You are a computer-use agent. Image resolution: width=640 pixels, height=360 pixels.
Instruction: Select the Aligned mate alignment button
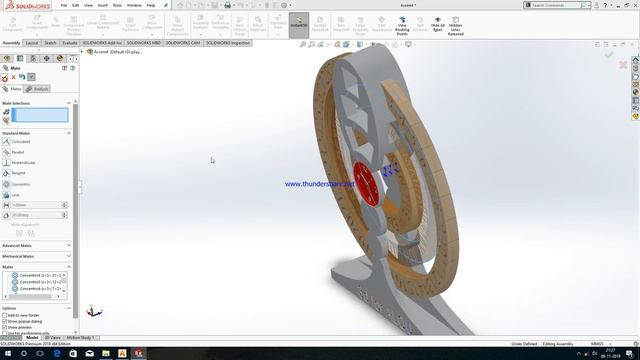[19, 233]
